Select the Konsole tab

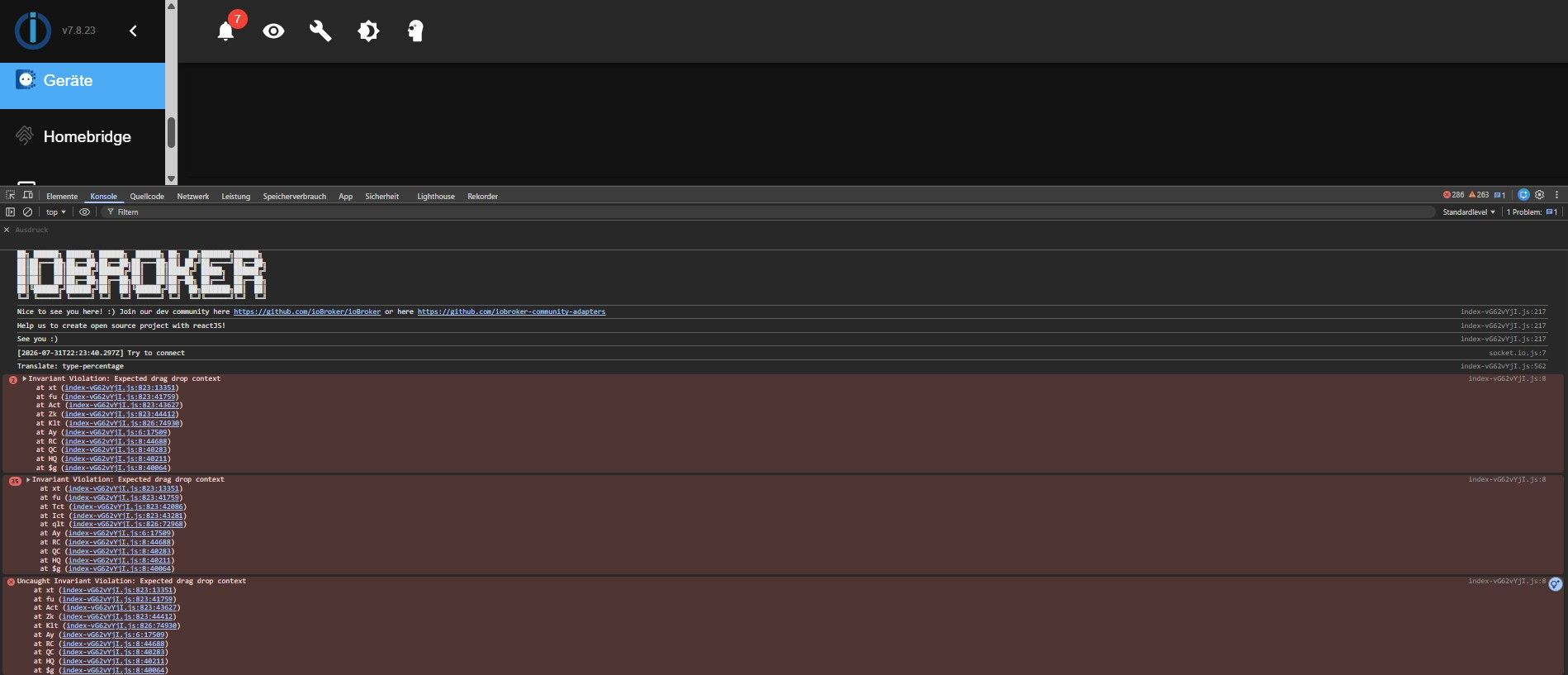tap(104, 197)
